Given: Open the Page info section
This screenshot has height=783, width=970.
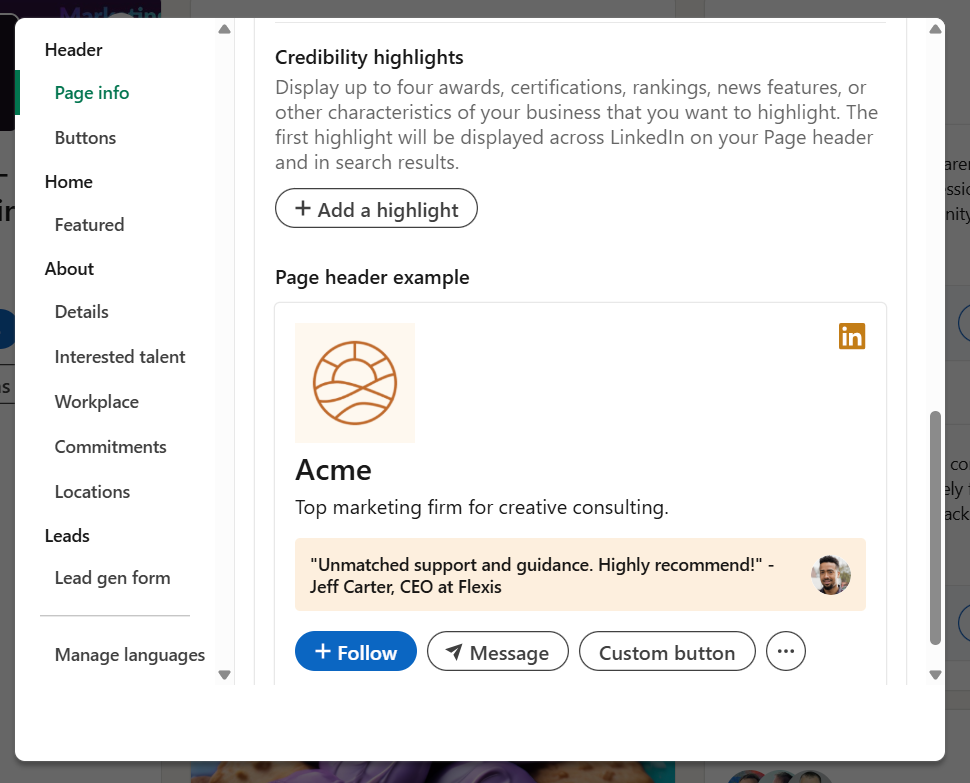Looking at the screenshot, I should [92, 93].
